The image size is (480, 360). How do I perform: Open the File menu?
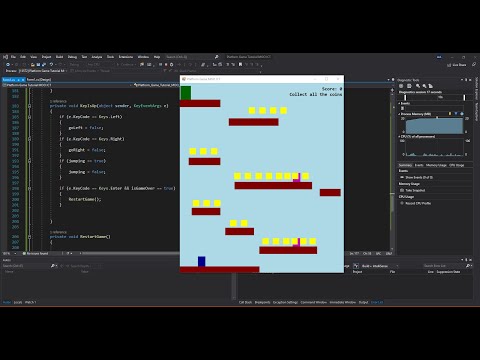pyautogui.click(x=13, y=57)
